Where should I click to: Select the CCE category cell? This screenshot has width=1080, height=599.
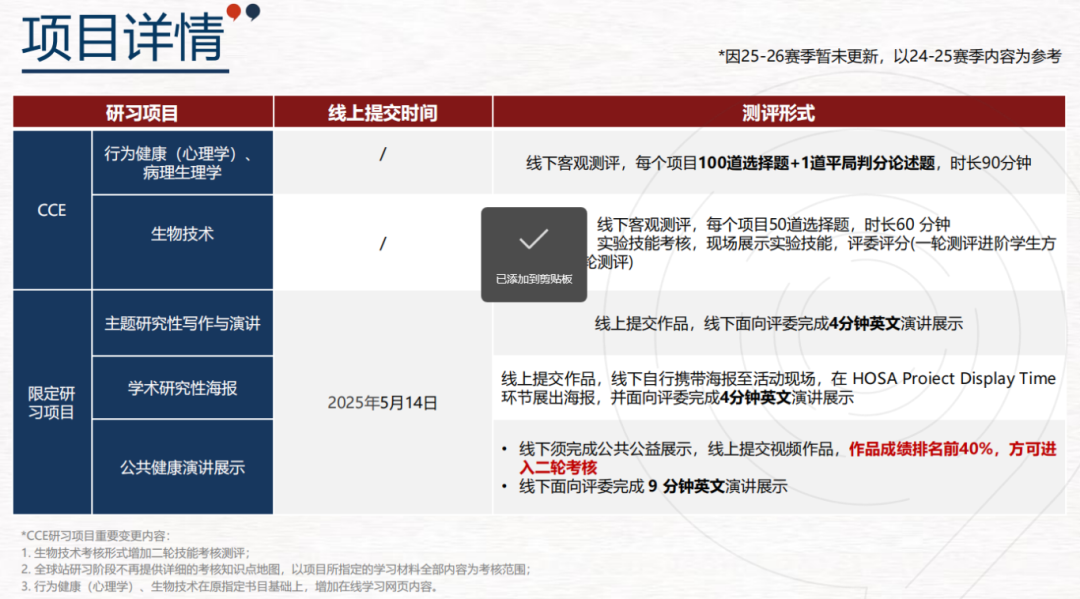52,210
